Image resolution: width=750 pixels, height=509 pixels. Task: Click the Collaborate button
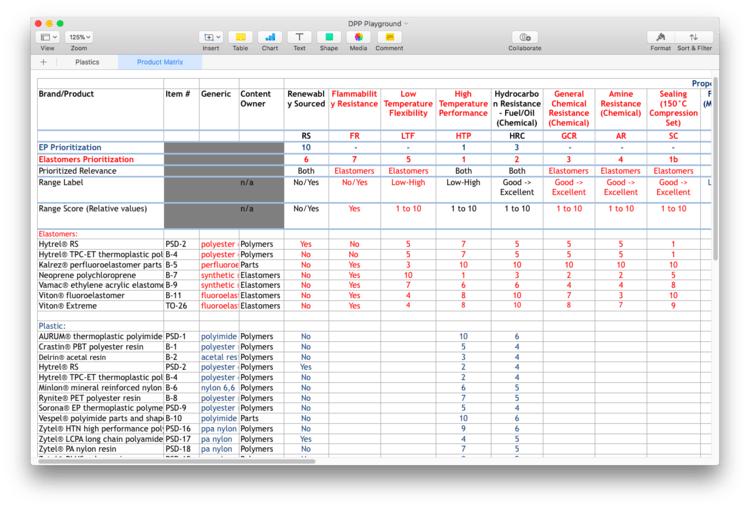(x=525, y=37)
